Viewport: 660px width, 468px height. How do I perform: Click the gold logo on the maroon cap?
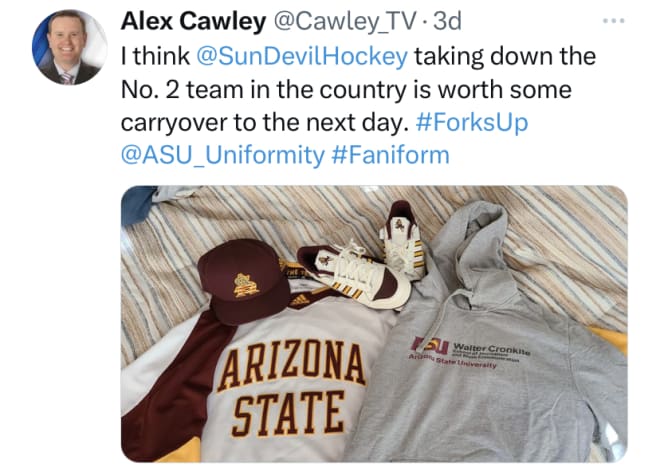click(x=247, y=285)
